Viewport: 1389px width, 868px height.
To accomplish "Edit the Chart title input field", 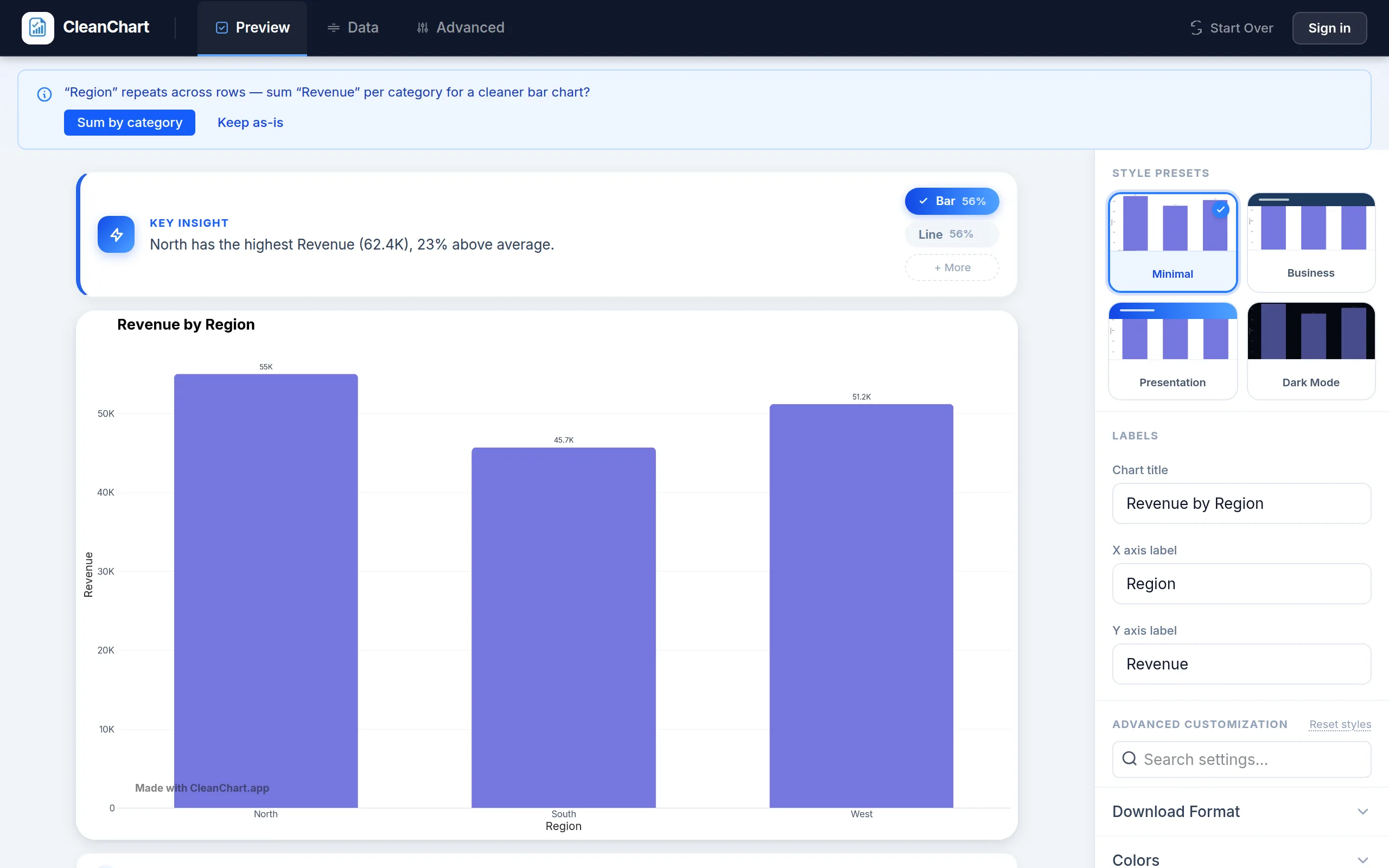I will coord(1241,503).
